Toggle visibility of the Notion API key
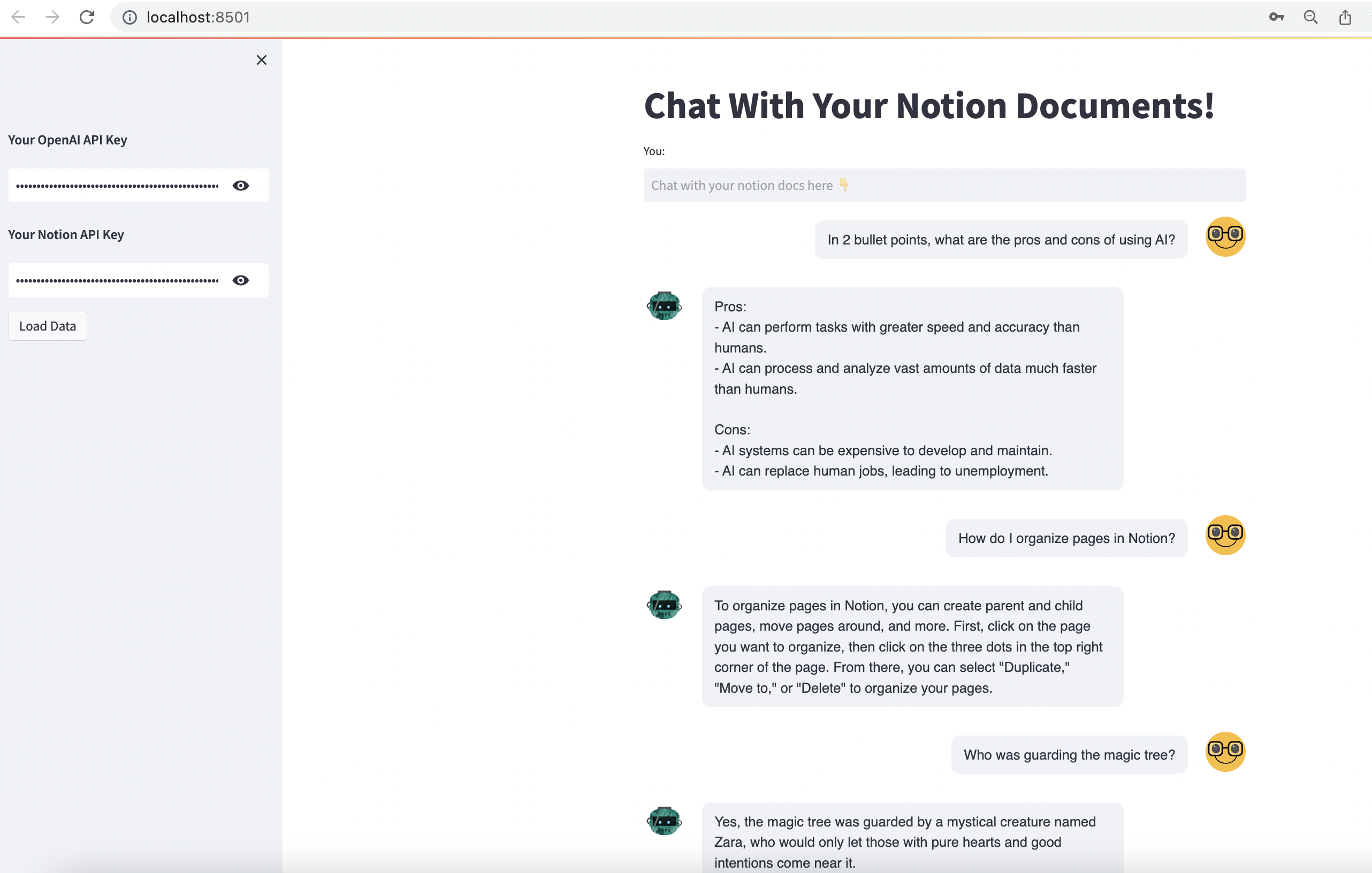This screenshot has width=1372, height=873. pyautogui.click(x=241, y=280)
